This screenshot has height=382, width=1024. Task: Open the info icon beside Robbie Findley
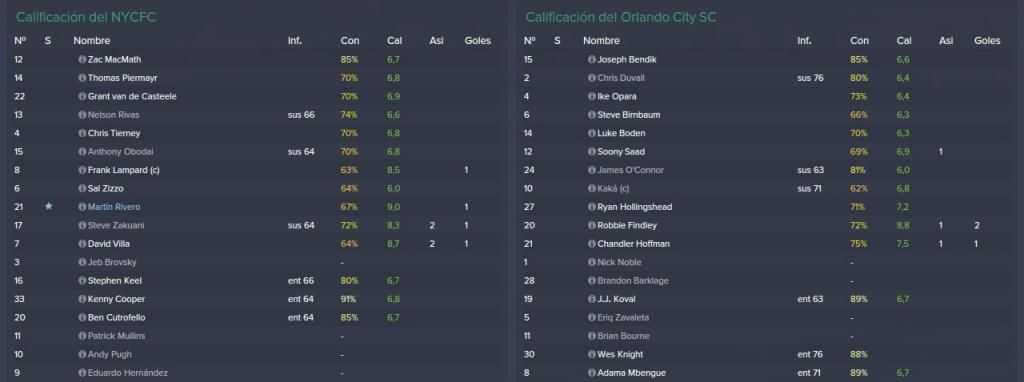point(592,225)
